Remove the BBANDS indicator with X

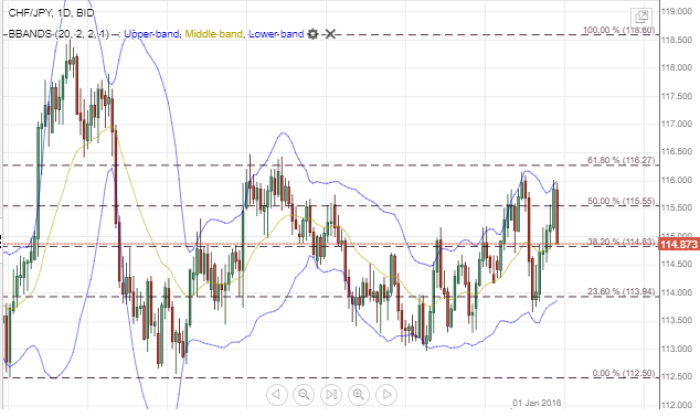click(x=330, y=34)
